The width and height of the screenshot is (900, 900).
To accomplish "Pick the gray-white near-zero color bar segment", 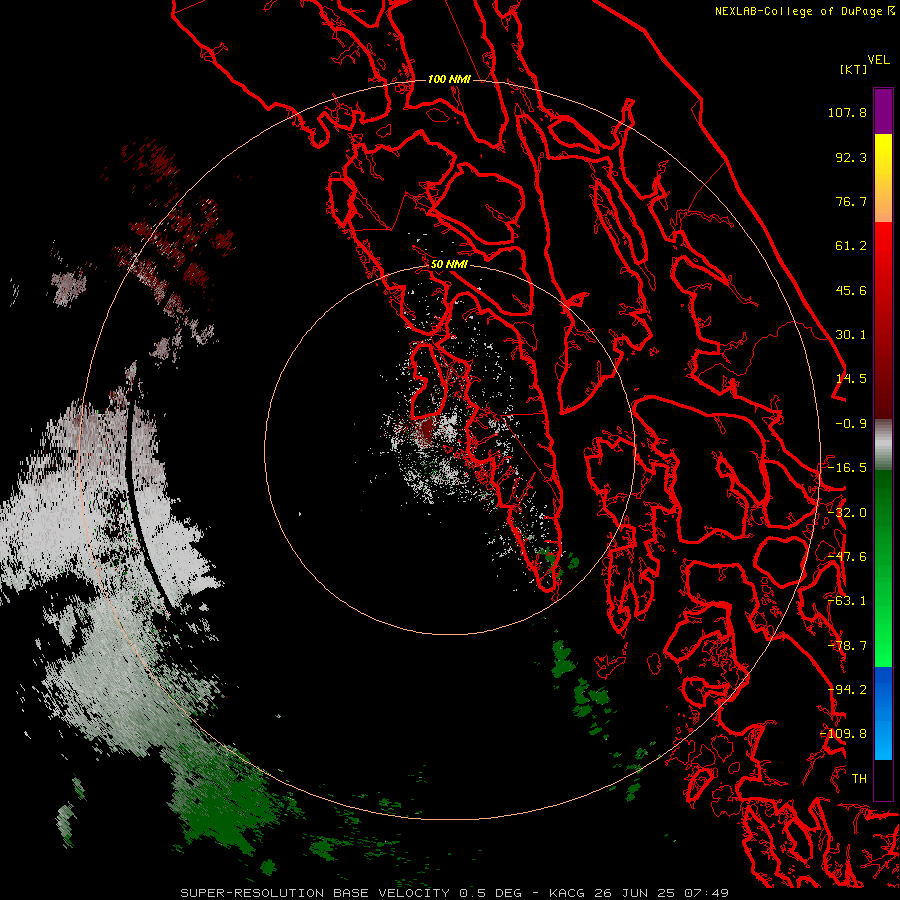I will pos(883,445).
